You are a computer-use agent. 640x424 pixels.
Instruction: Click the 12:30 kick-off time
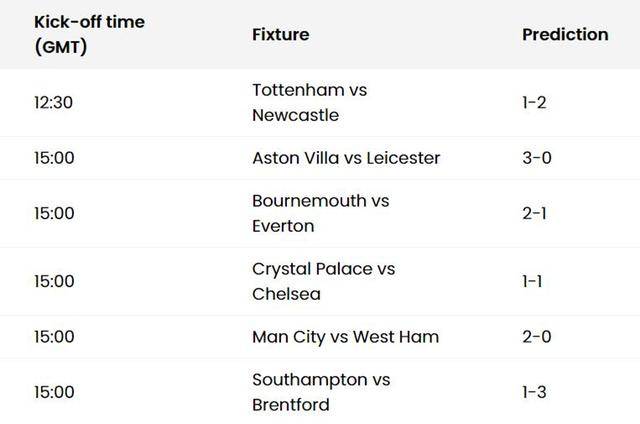coord(53,102)
